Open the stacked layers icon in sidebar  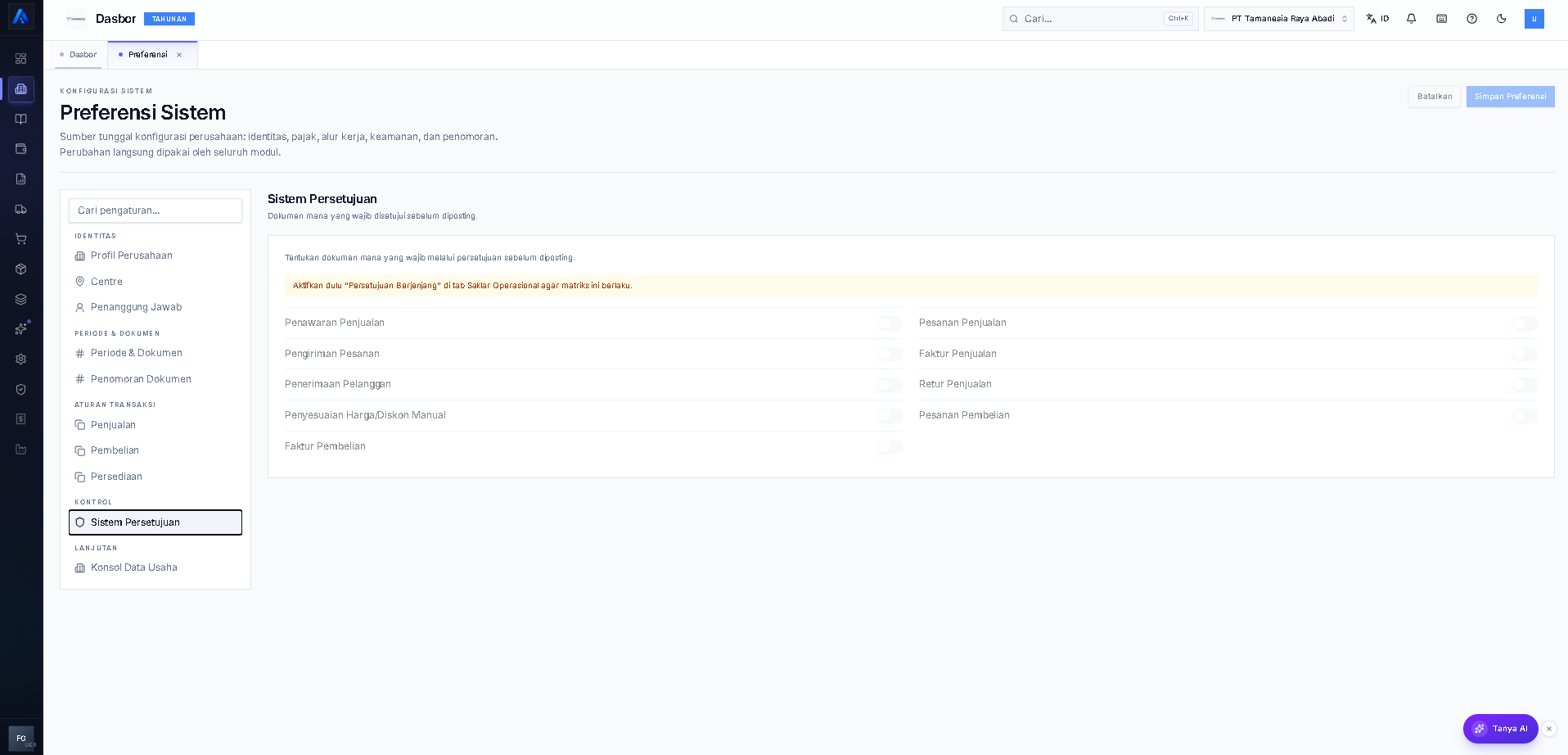[21, 299]
